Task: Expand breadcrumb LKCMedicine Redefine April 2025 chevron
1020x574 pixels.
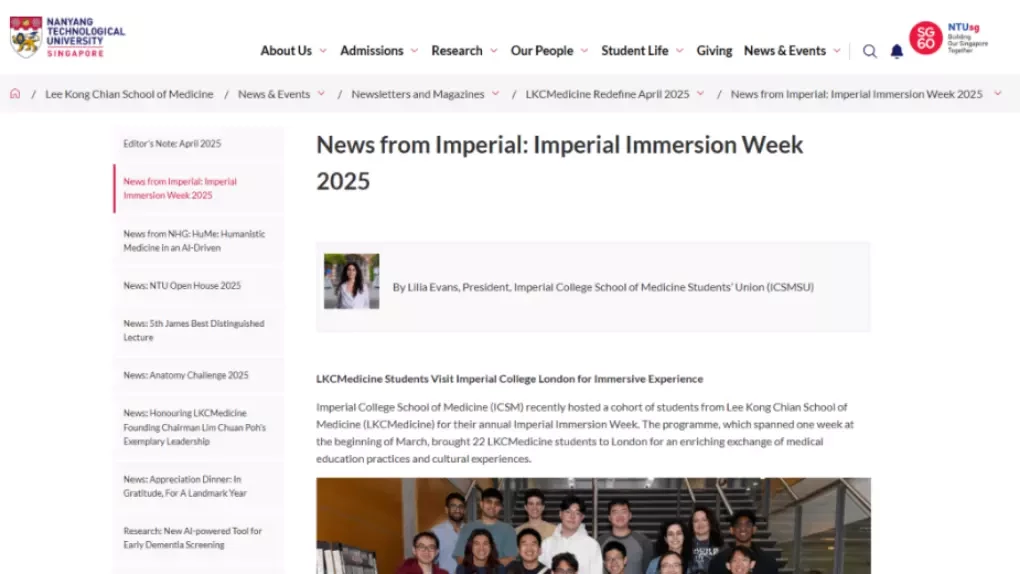Action: [x=700, y=94]
